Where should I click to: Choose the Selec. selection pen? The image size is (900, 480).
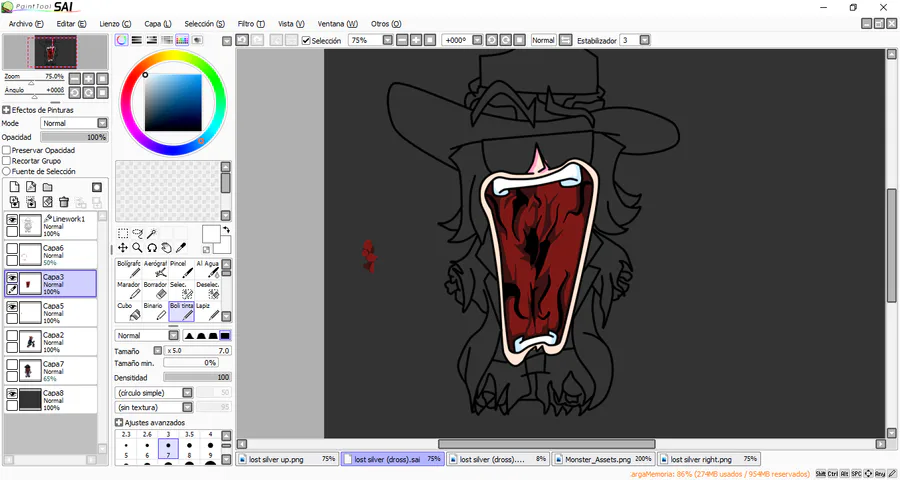[181, 290]
